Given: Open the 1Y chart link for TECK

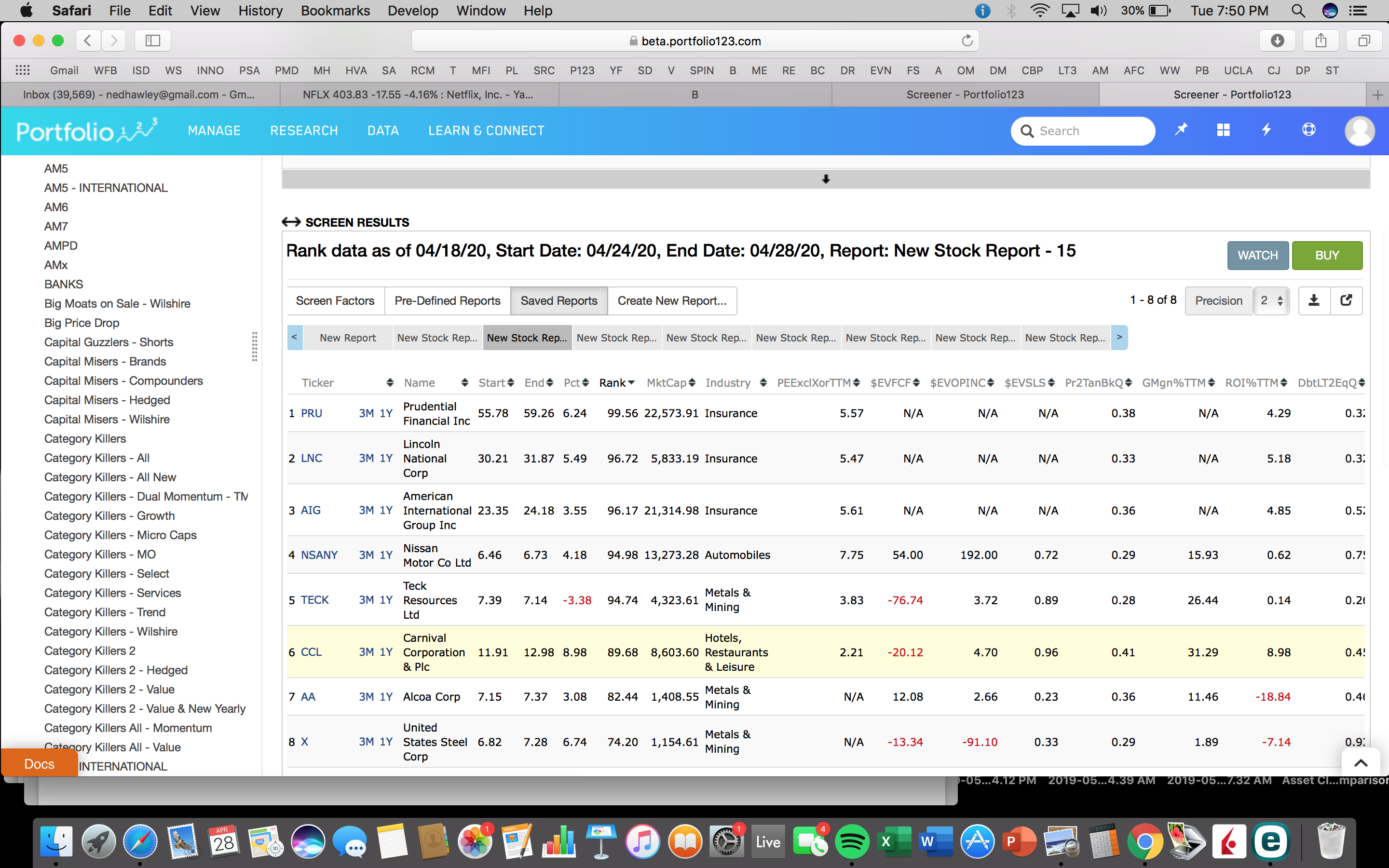Looking at the screenshot, I should [386, 600].
